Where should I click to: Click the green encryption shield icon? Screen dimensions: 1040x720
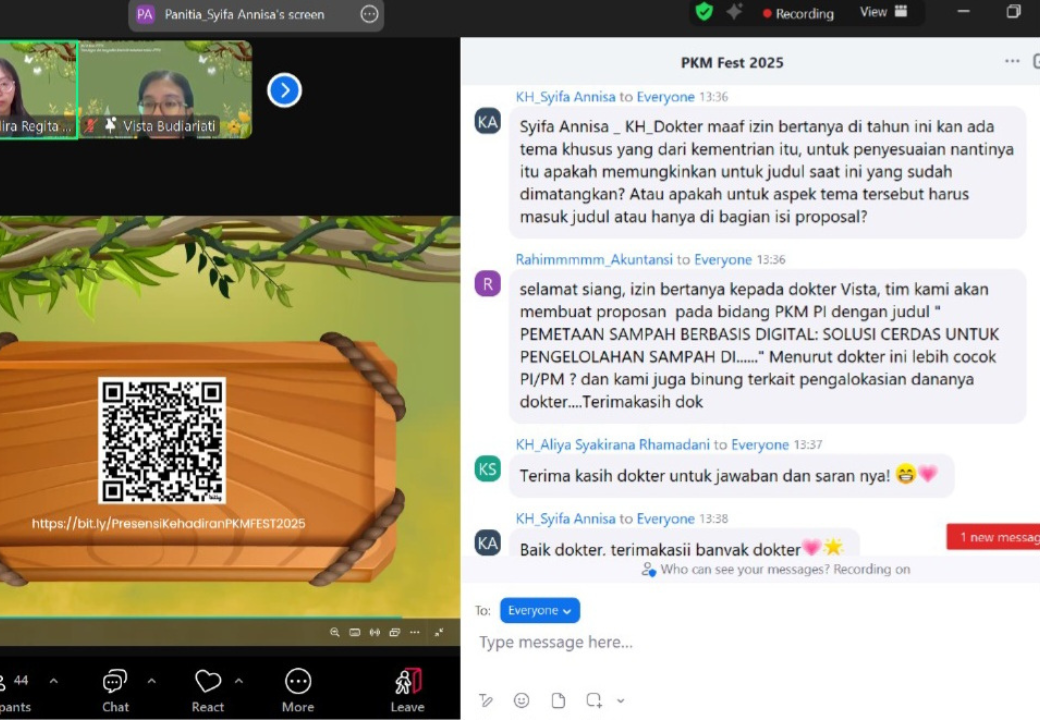pos(704,11)
